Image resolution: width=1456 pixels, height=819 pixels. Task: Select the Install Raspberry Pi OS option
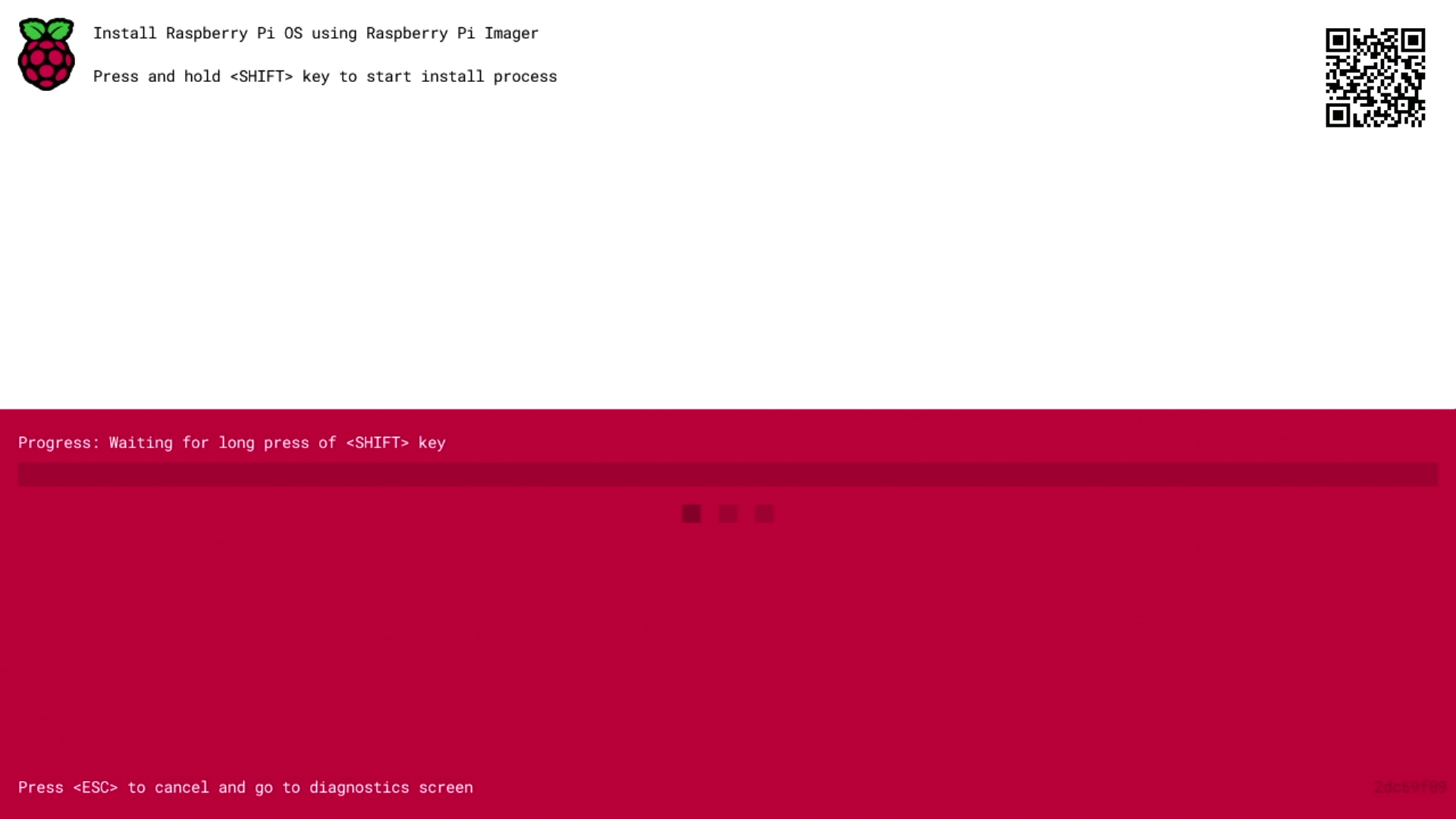(x=316, y=32)
